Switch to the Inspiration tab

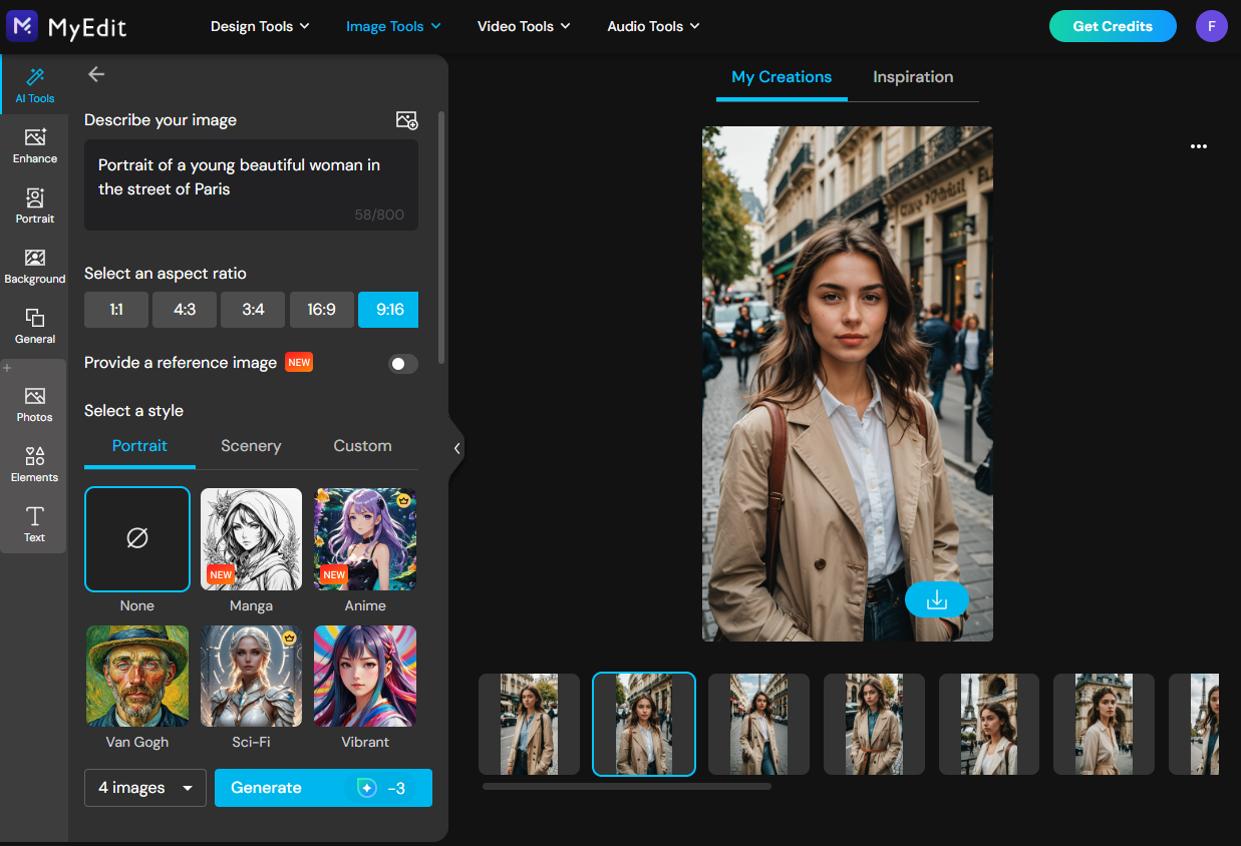pos(913,76)
